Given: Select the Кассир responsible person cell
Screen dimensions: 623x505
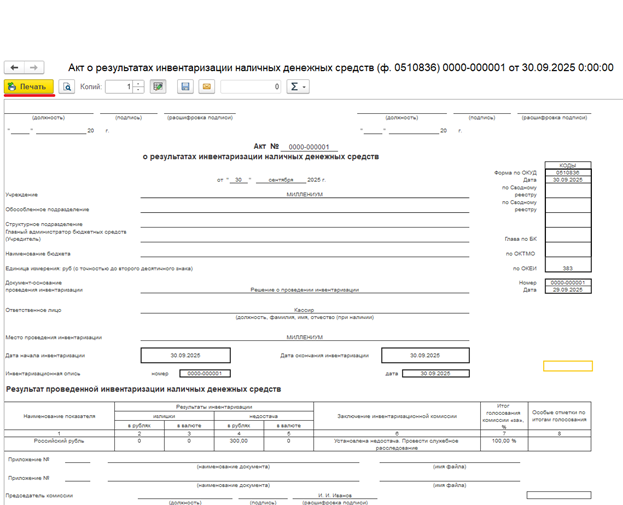Looking at the screenshot, I should 304,310.
